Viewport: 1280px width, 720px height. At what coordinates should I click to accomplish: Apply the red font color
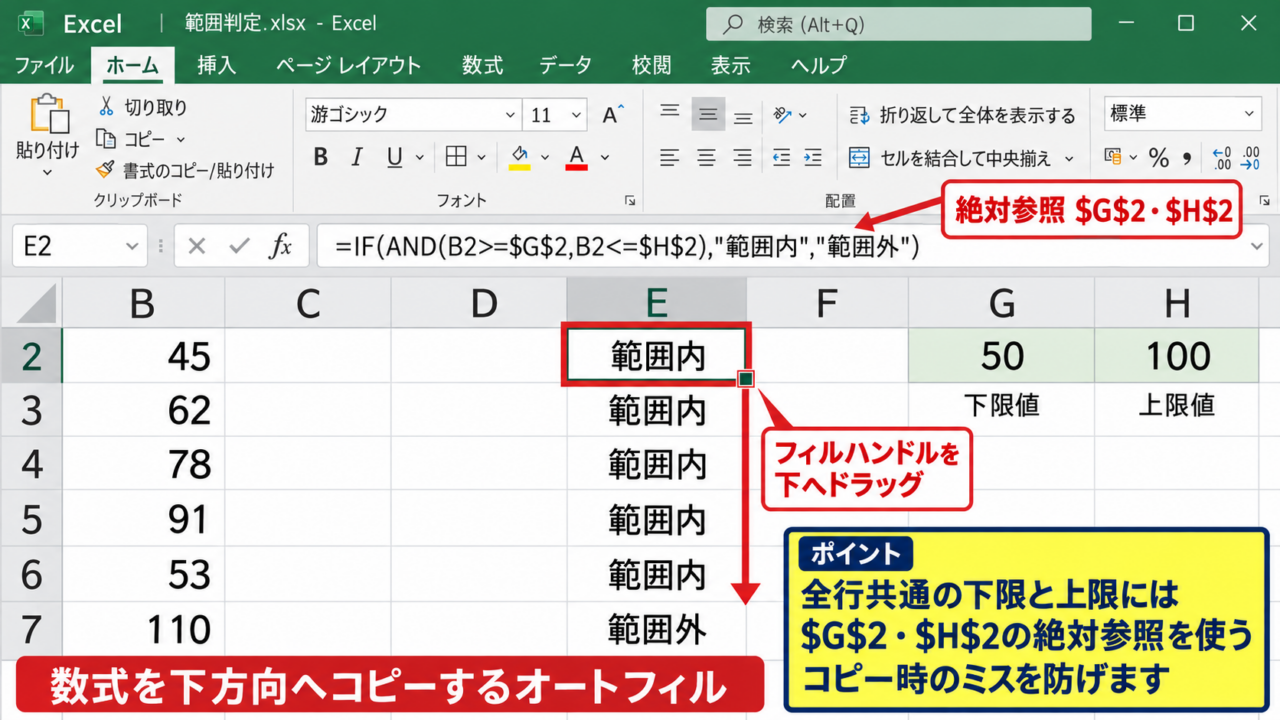(576, 158)
